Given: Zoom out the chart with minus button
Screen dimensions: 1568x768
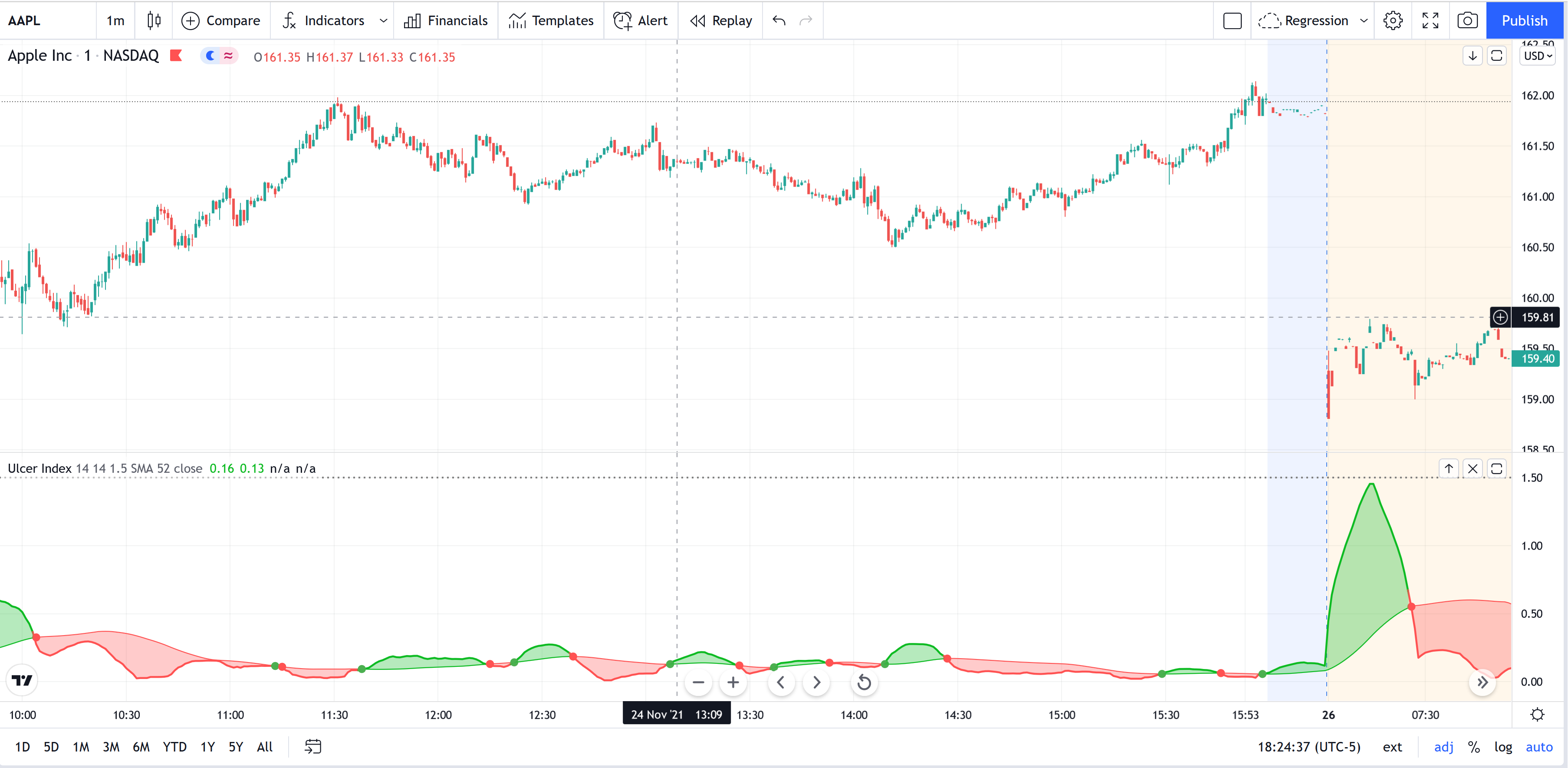Looking at the screenshot, I should point(698,683).
